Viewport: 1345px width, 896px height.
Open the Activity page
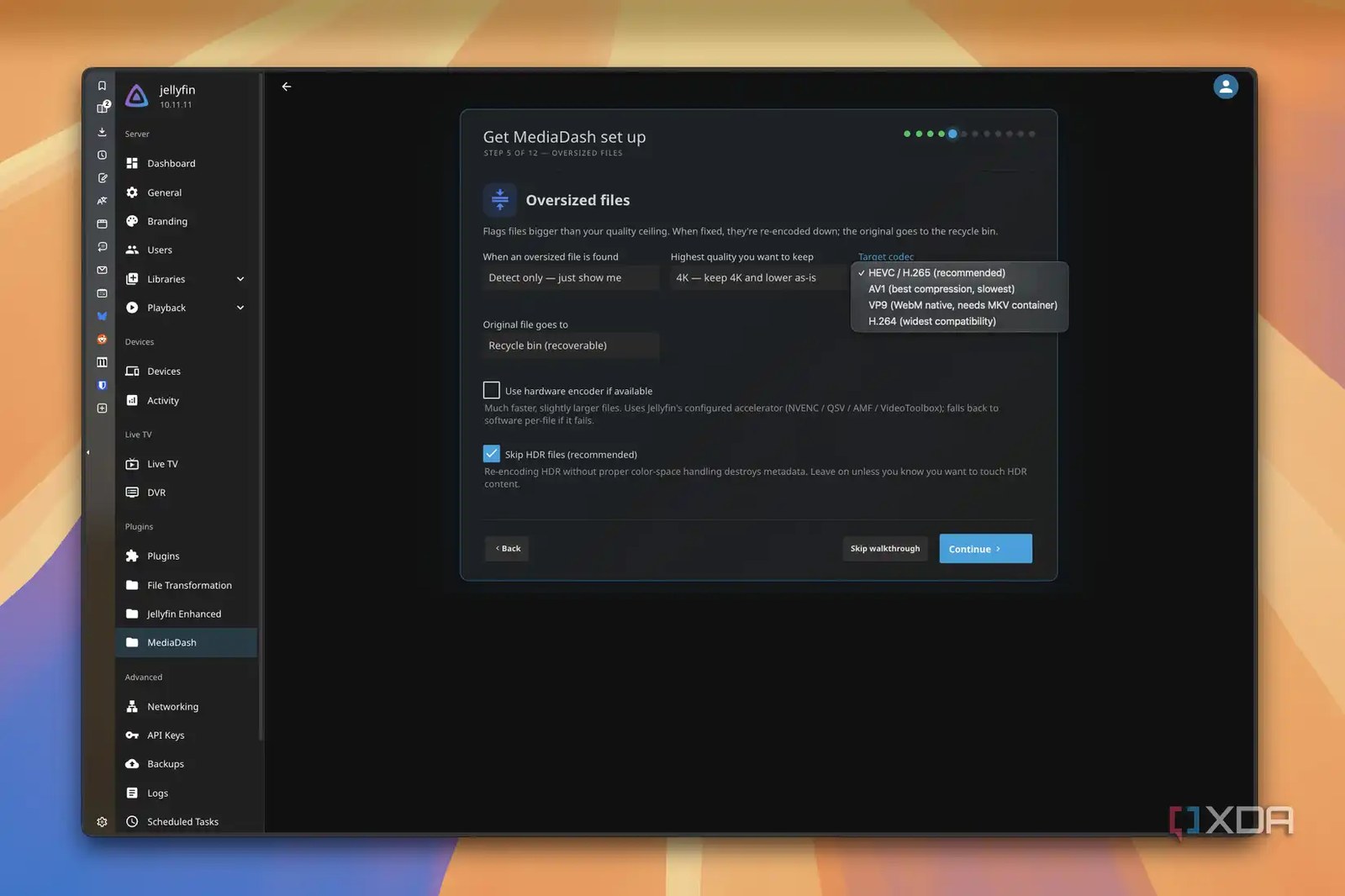point(187,400)
